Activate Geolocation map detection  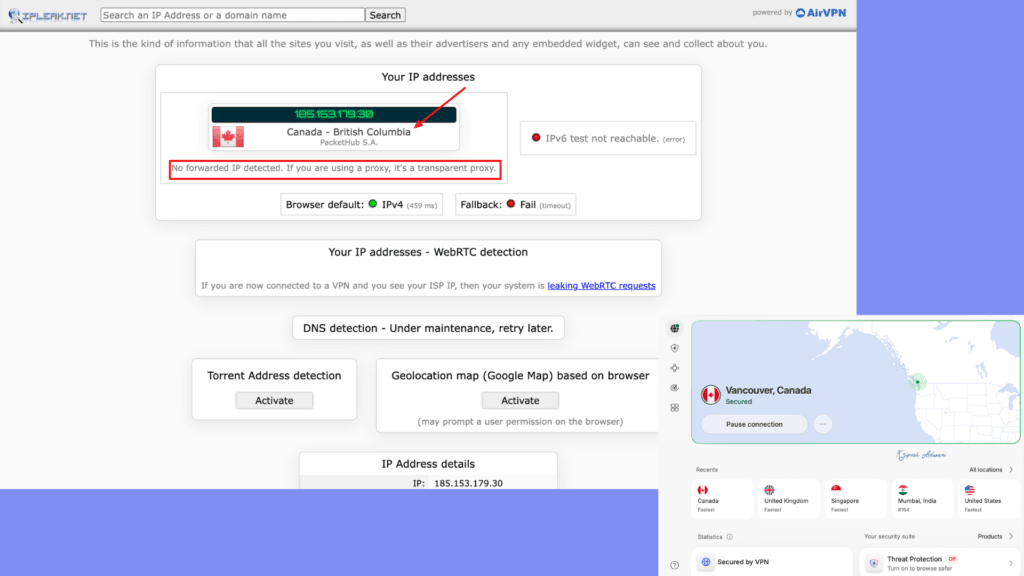tap(520, 400)
